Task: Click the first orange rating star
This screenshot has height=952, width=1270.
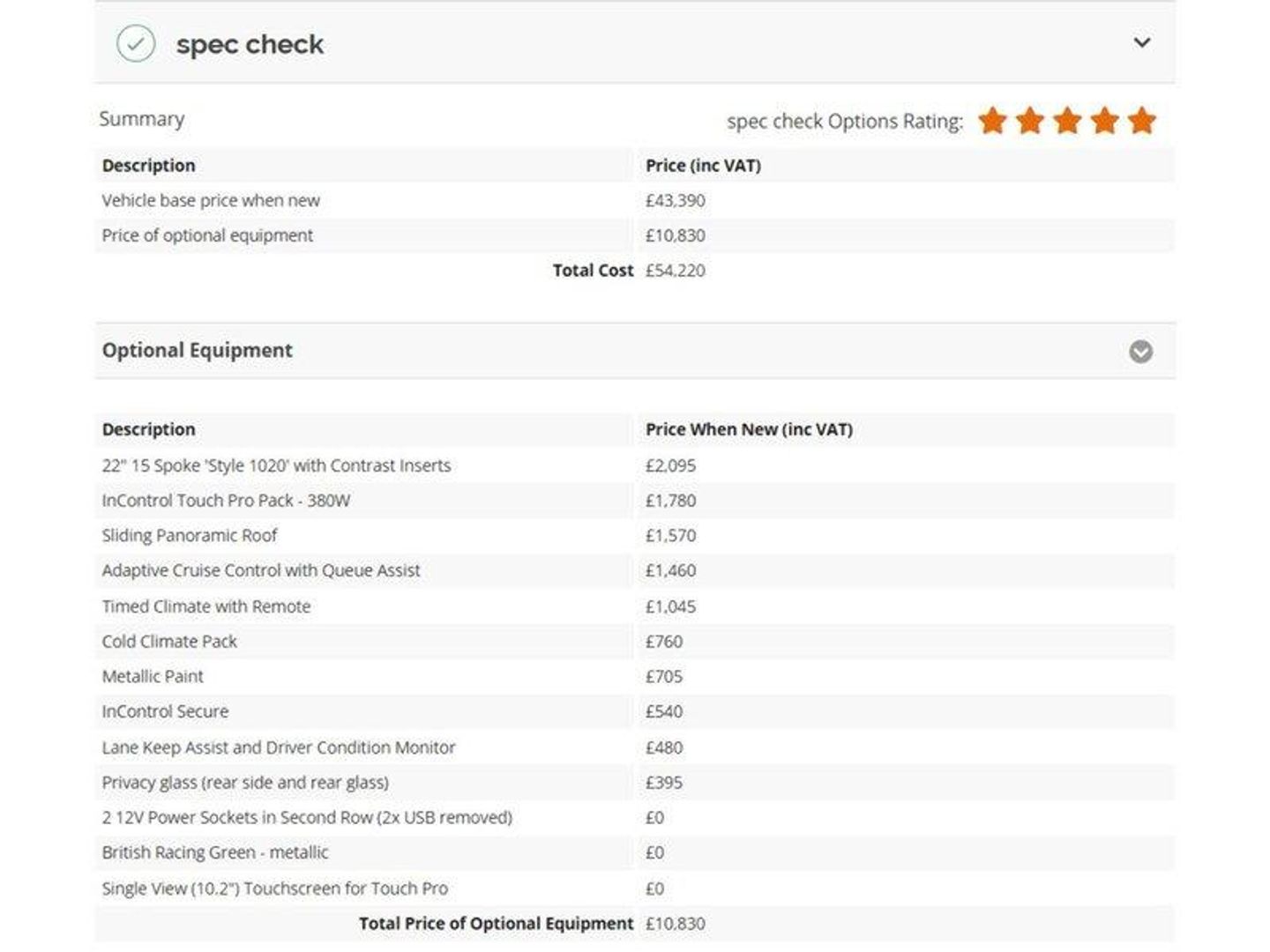Action: 992,121
